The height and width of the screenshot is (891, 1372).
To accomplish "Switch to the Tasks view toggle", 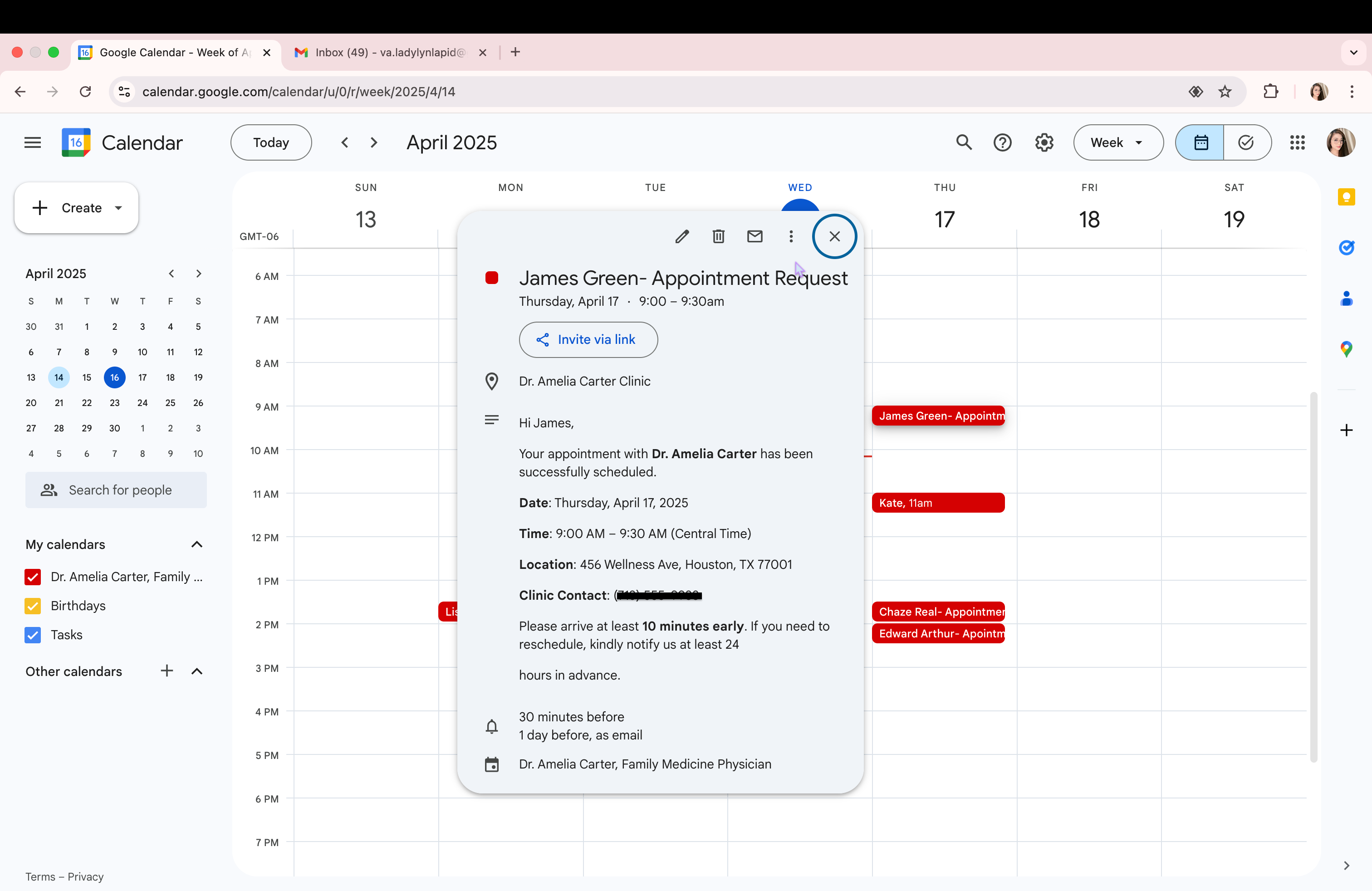I will (1246, 142).
